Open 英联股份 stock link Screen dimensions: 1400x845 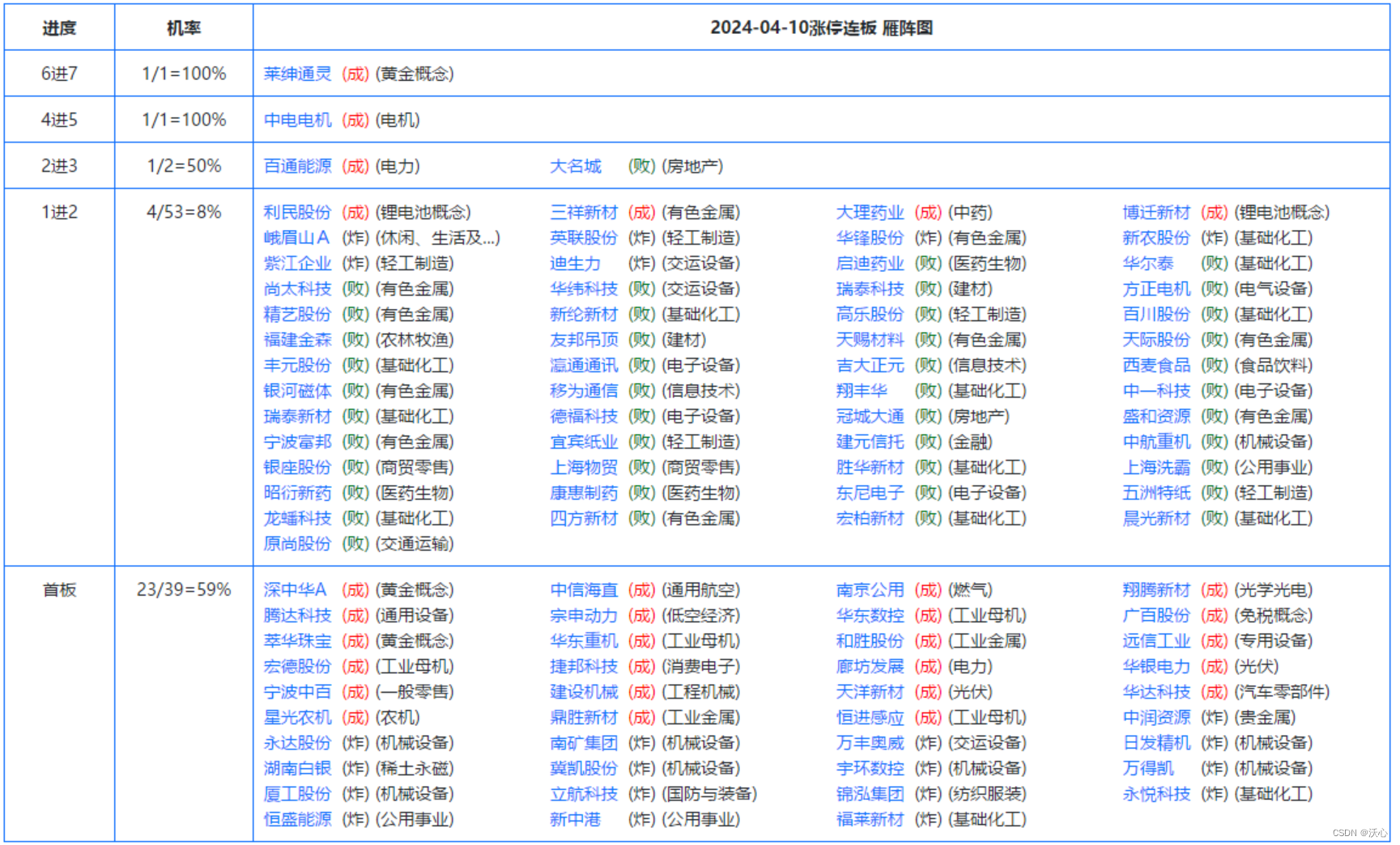[584, 238]
